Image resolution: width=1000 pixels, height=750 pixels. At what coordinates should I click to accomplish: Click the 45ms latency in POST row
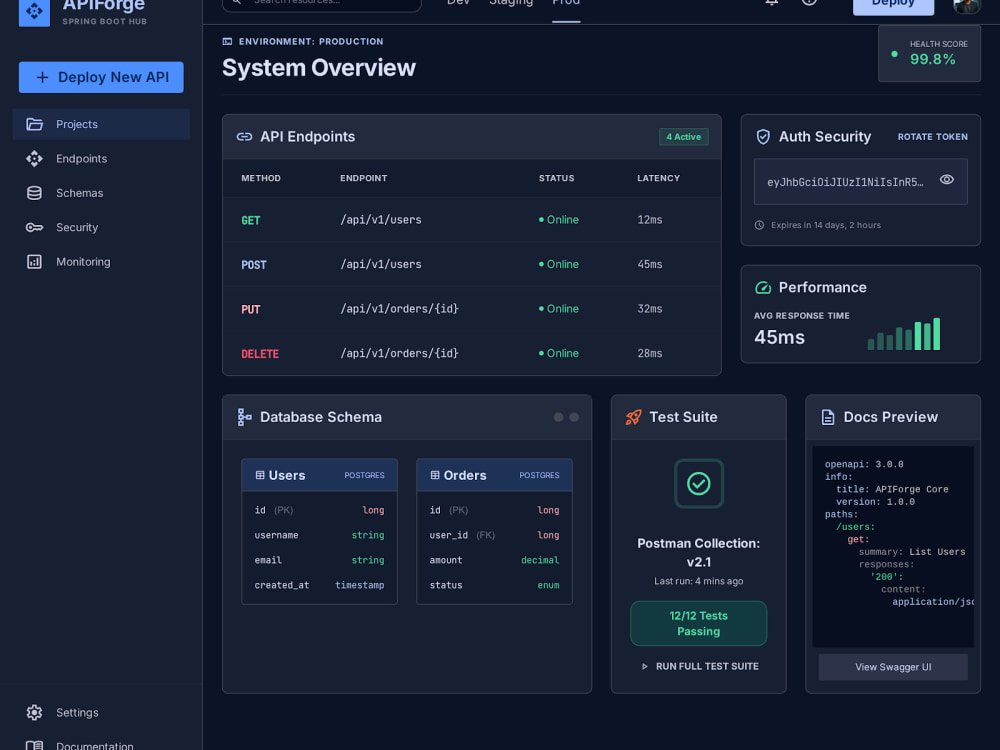[650, 265]
